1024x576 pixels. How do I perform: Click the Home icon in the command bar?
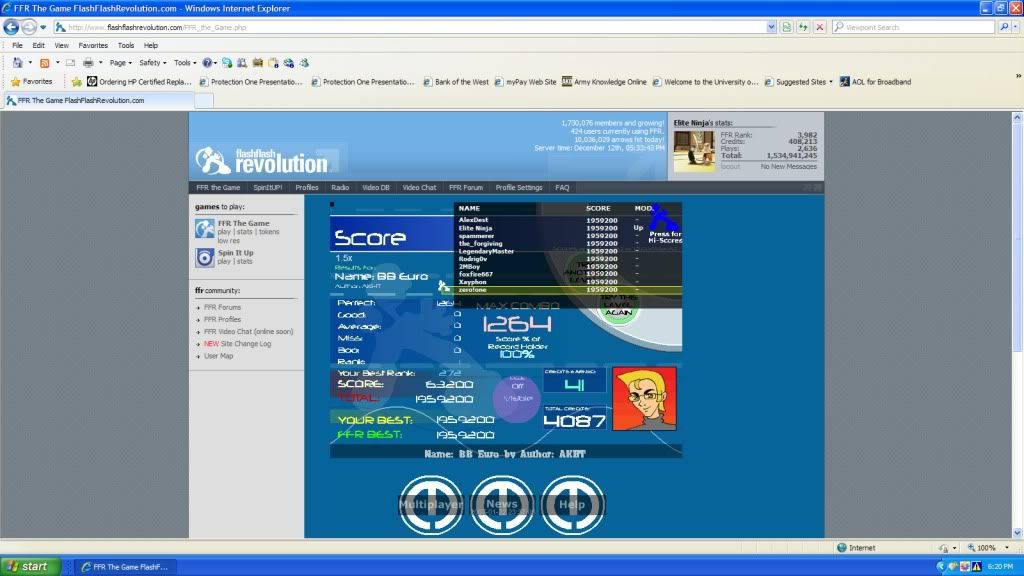[x=16, y=62]
